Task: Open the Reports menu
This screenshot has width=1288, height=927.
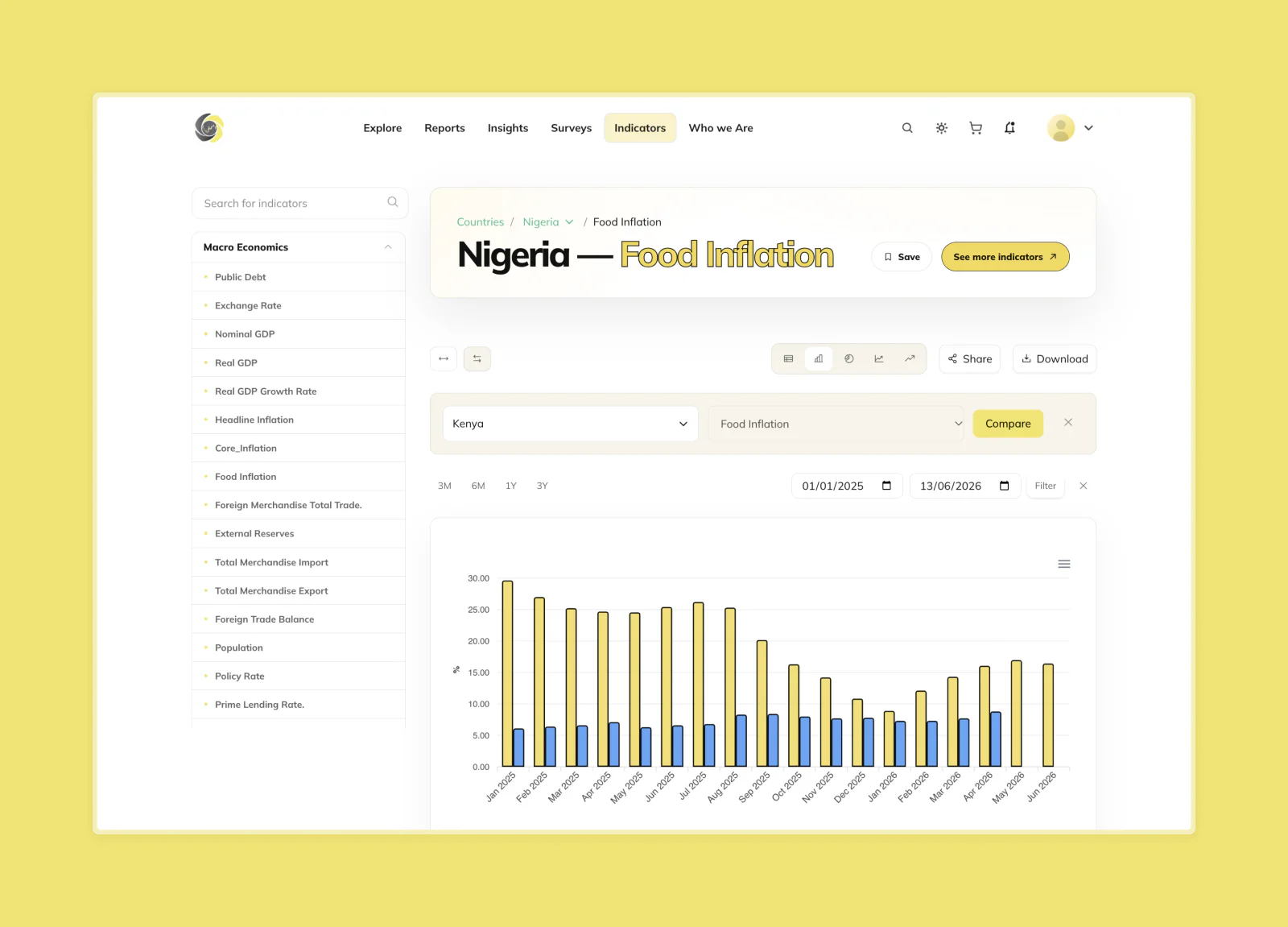Action: click(x=444, y=128)
